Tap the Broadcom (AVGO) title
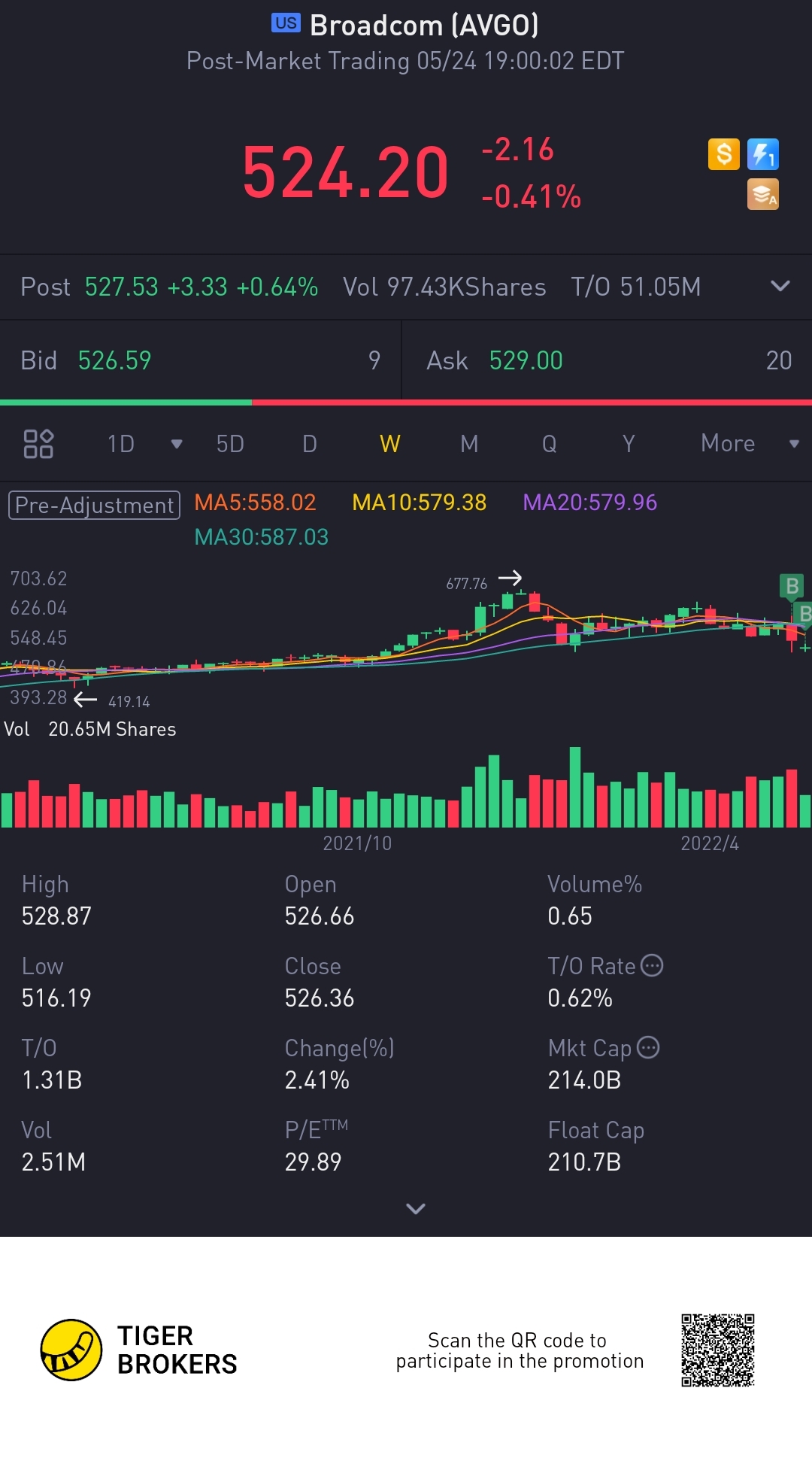This screenshot has width=812, height=1464. (424, 26)
